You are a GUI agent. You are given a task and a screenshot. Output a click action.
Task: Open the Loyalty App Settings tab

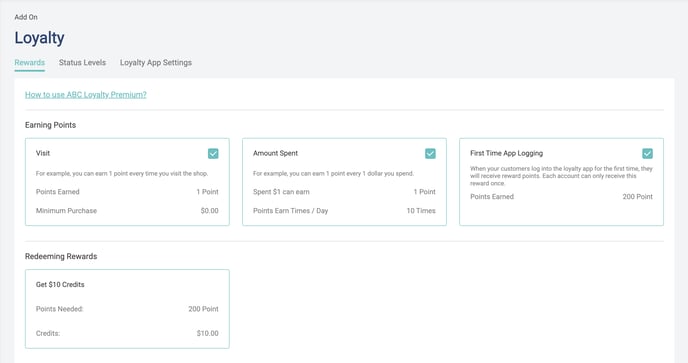point(156,62)
